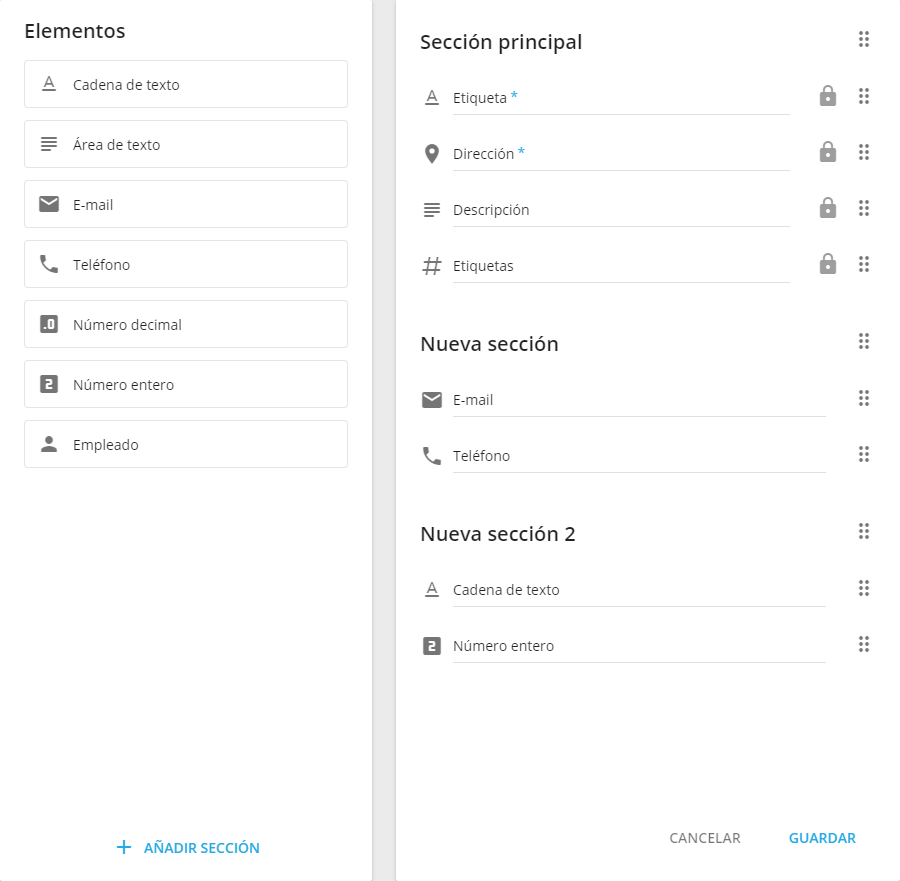Pick the Empleado element from the list
Image resolution: width=900 pixels, height=881 pixels.
point(186,444)
